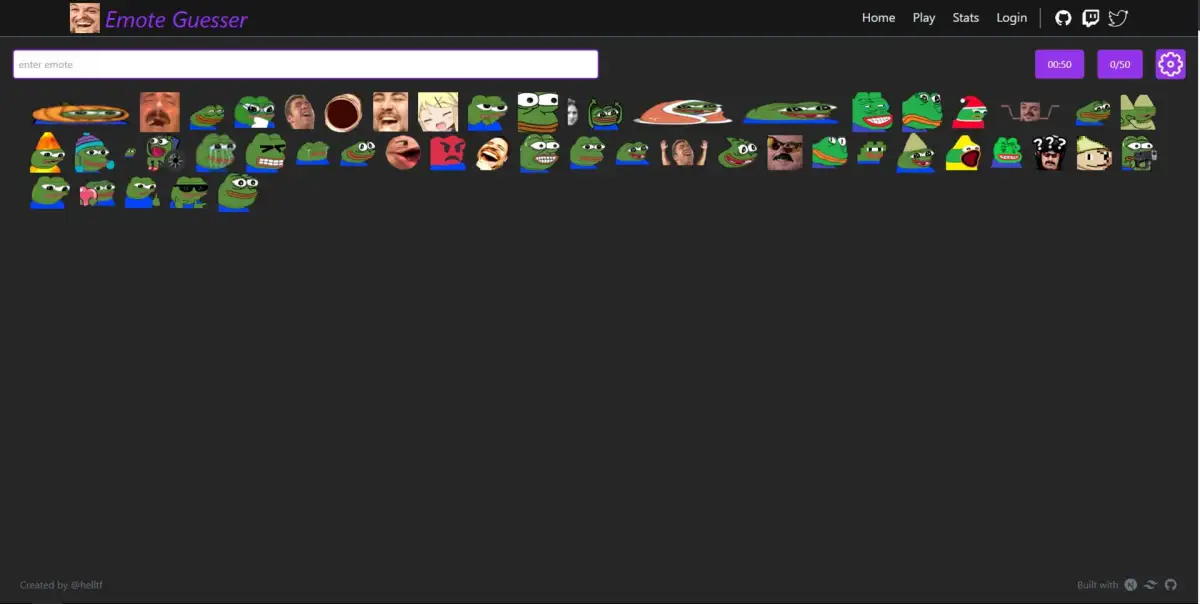Click the GitHub icon in the footer

[x=1170, y=585]
